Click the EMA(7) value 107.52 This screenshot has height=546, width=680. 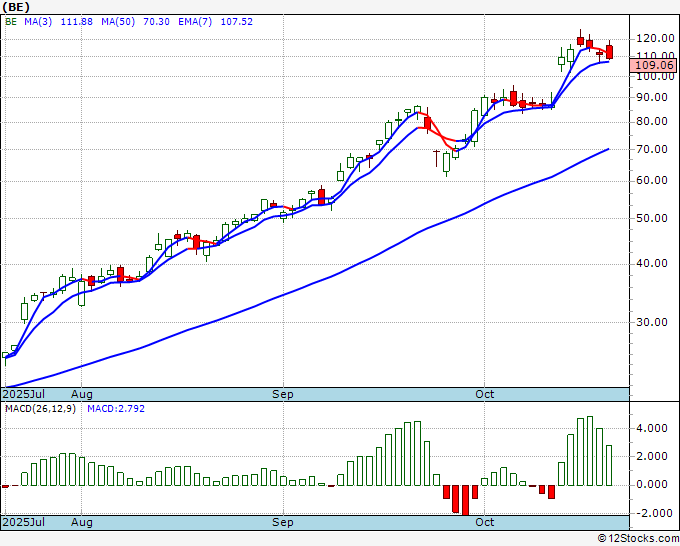pos(237,22)
